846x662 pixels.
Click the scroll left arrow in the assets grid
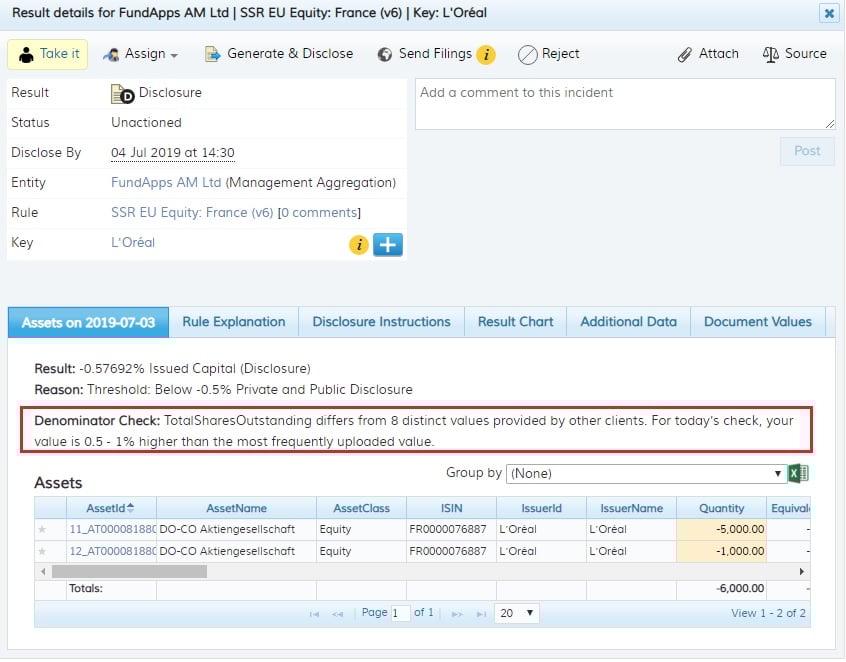click(x=43, y=572)
